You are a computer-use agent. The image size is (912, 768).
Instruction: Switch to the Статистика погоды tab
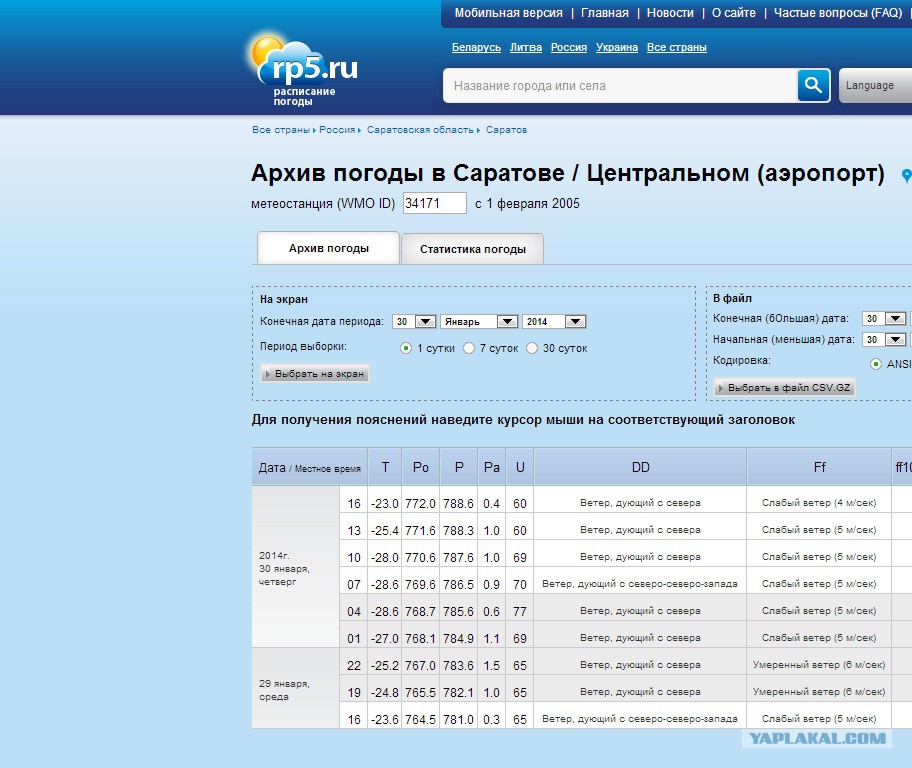[x=472, y=249]
